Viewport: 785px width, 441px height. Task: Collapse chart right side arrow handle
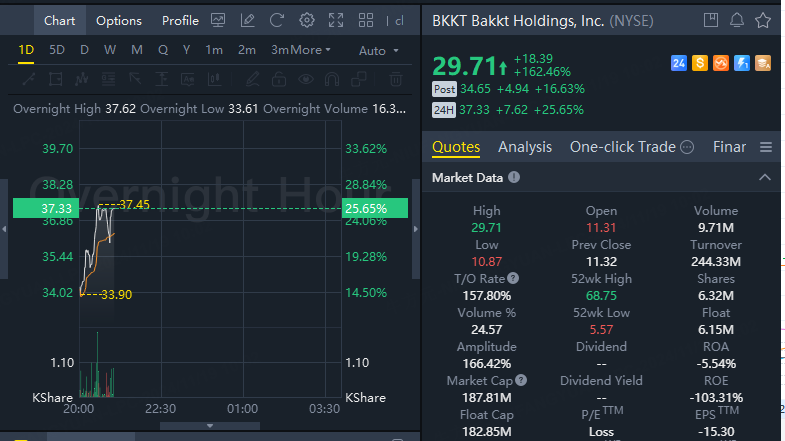point(416,229)
